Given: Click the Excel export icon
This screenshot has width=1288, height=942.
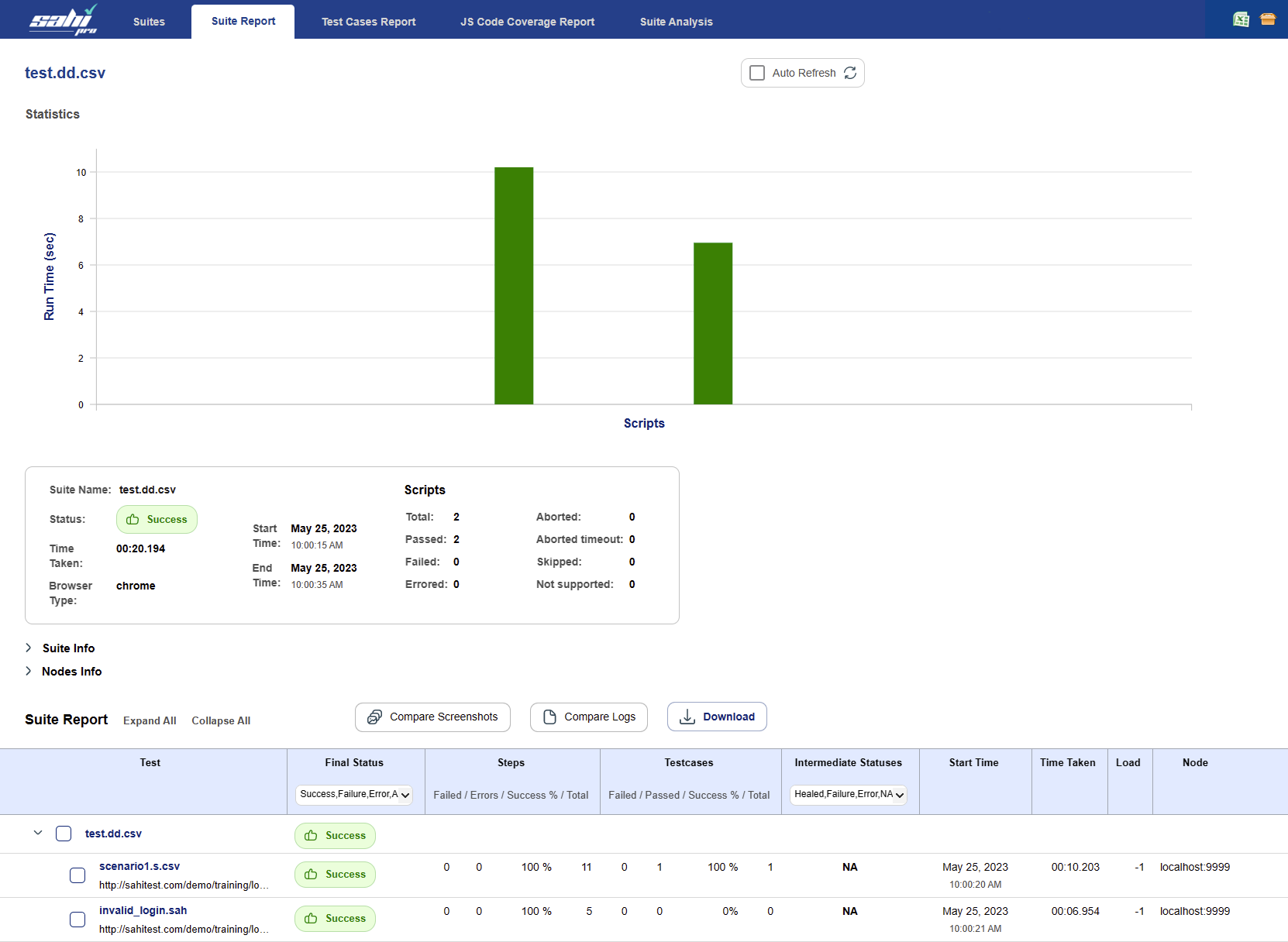Looking at the screenshot, I should click(x=1241, y=19).
